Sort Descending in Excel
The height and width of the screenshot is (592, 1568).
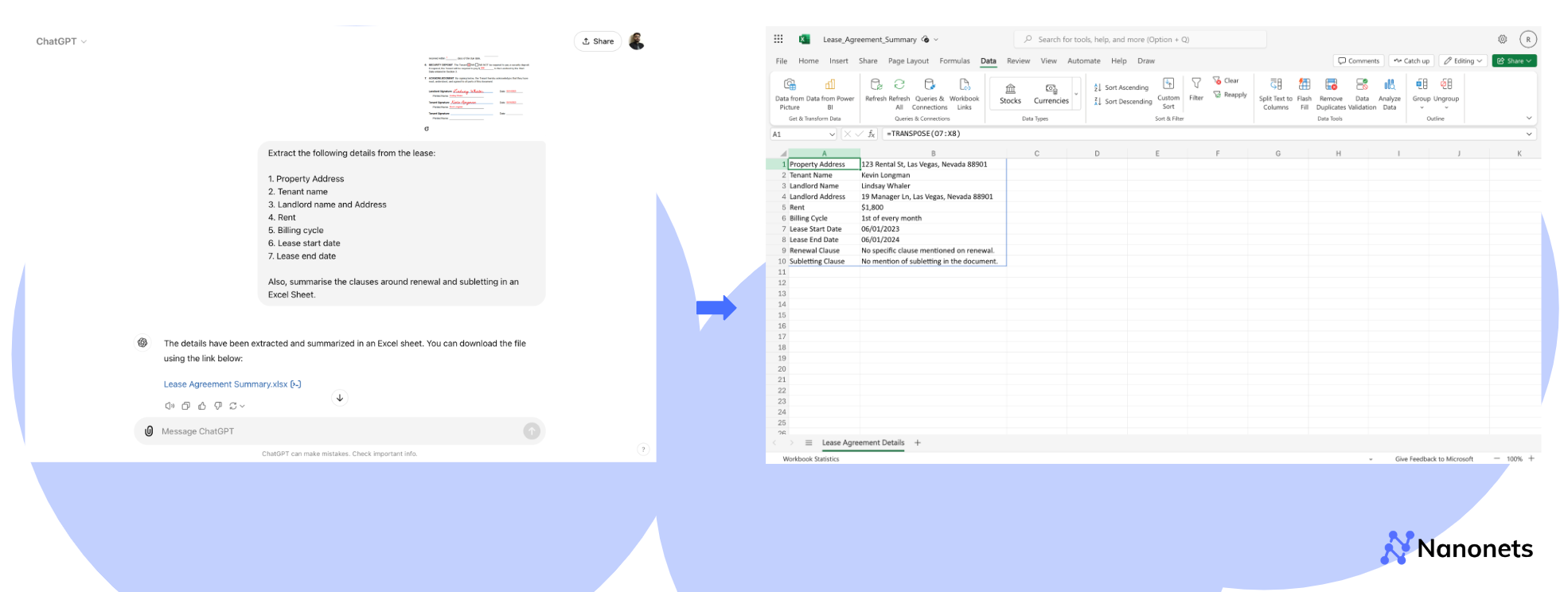(x=1123, y=101)
